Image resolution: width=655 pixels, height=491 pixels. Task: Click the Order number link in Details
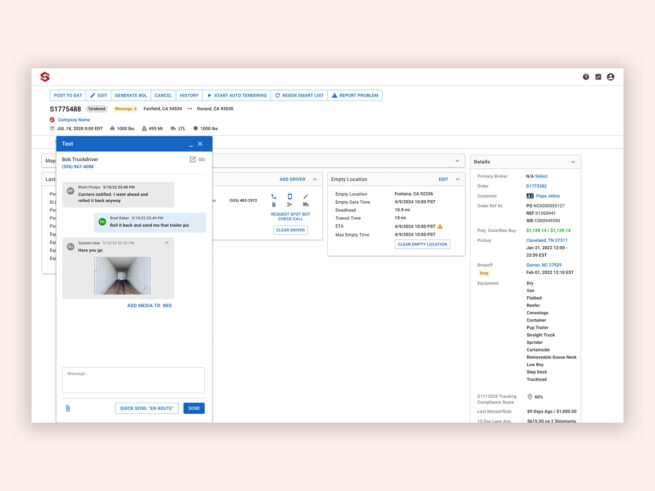pos(536,186)
